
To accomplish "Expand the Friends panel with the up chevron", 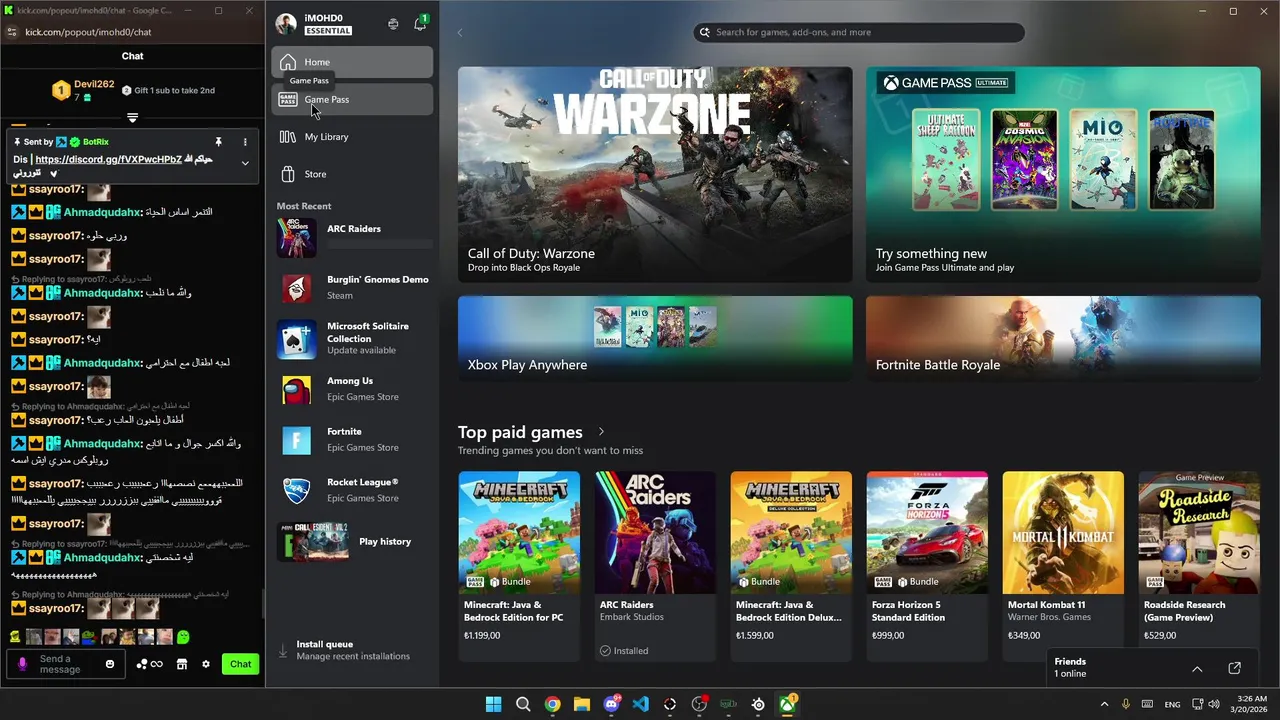I will pos(1197,668).
